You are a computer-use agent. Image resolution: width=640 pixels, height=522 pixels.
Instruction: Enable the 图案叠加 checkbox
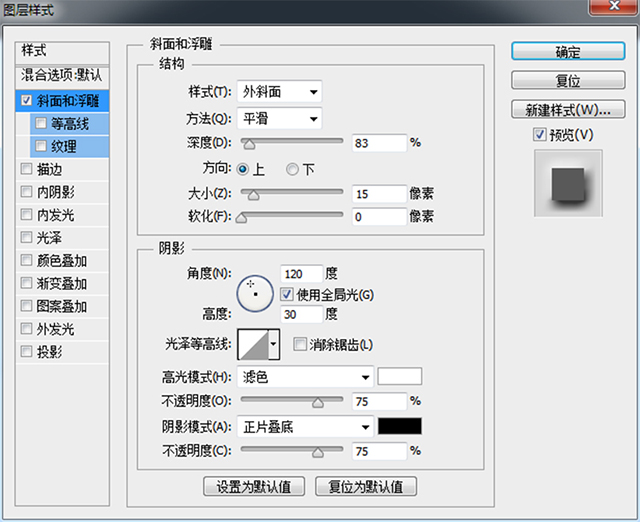pos(27,306)
